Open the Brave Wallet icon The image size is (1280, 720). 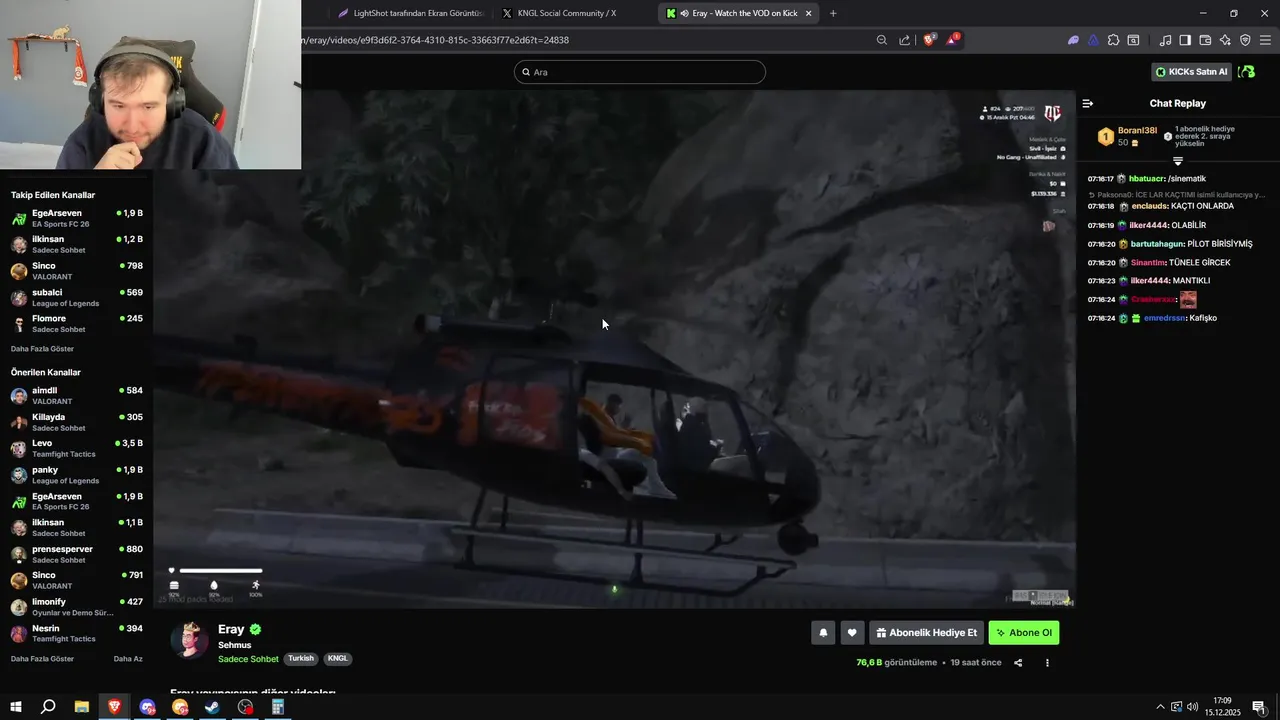click(x=1205, y=40)
